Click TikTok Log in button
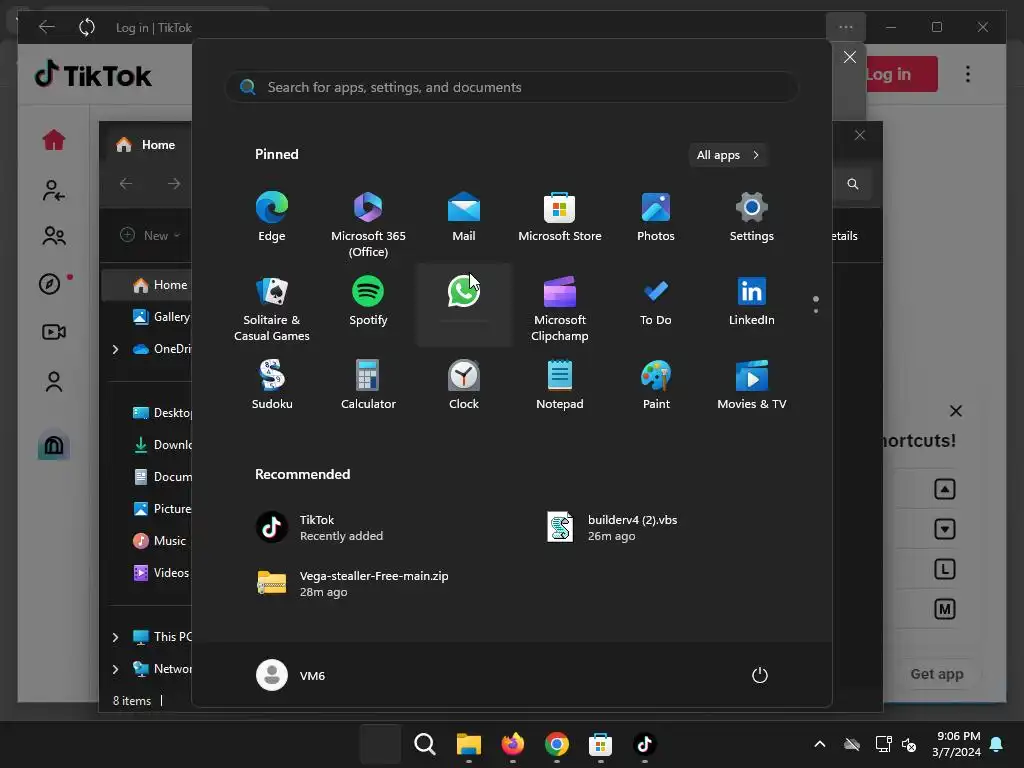The height and width of the screenshot is (768, 1024). click(x=901, y=74)
